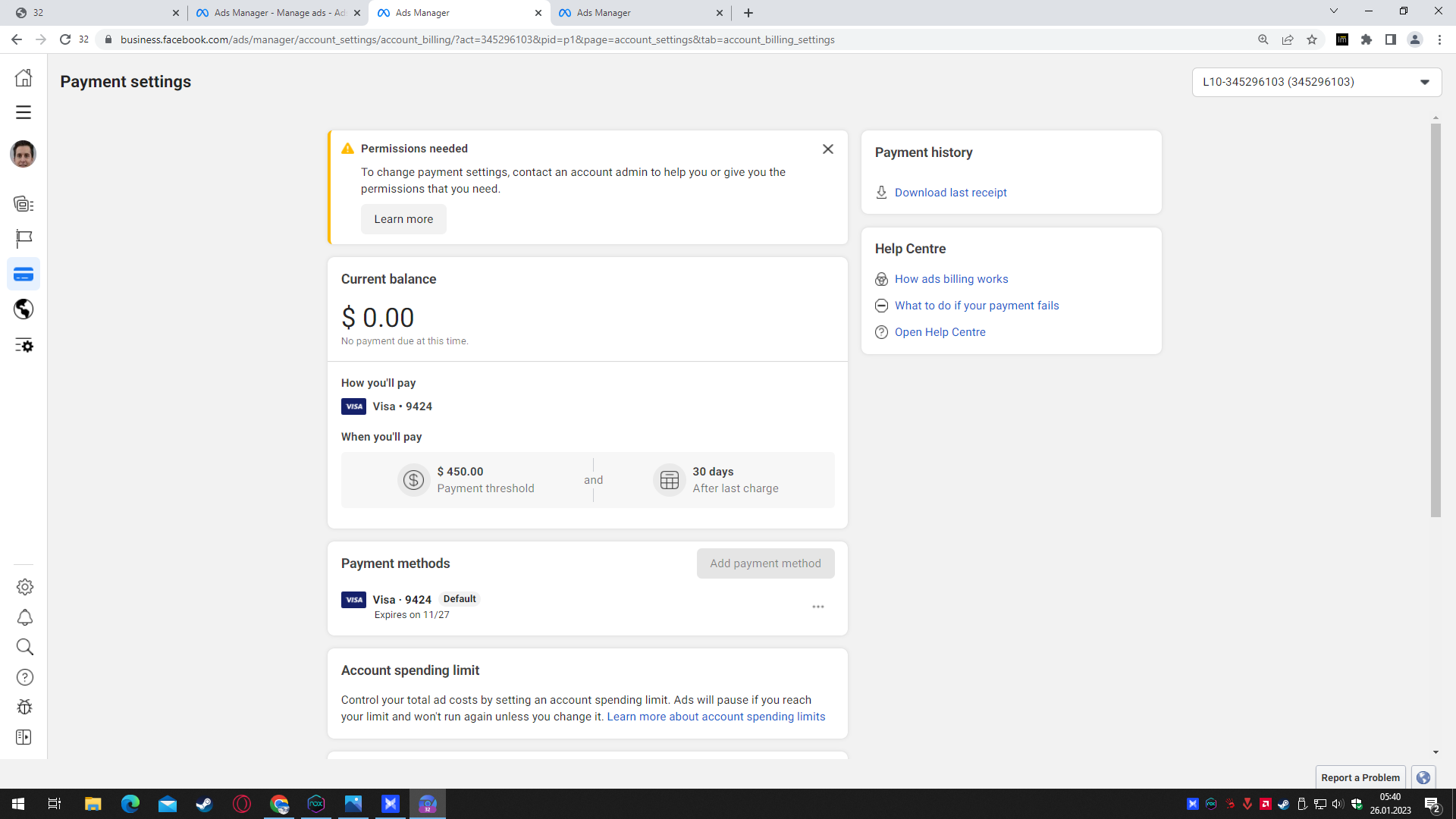Screen dimensions: 1456x819
Task: Click the $ 450.00 payment threshold text
Action: (460, 472)
